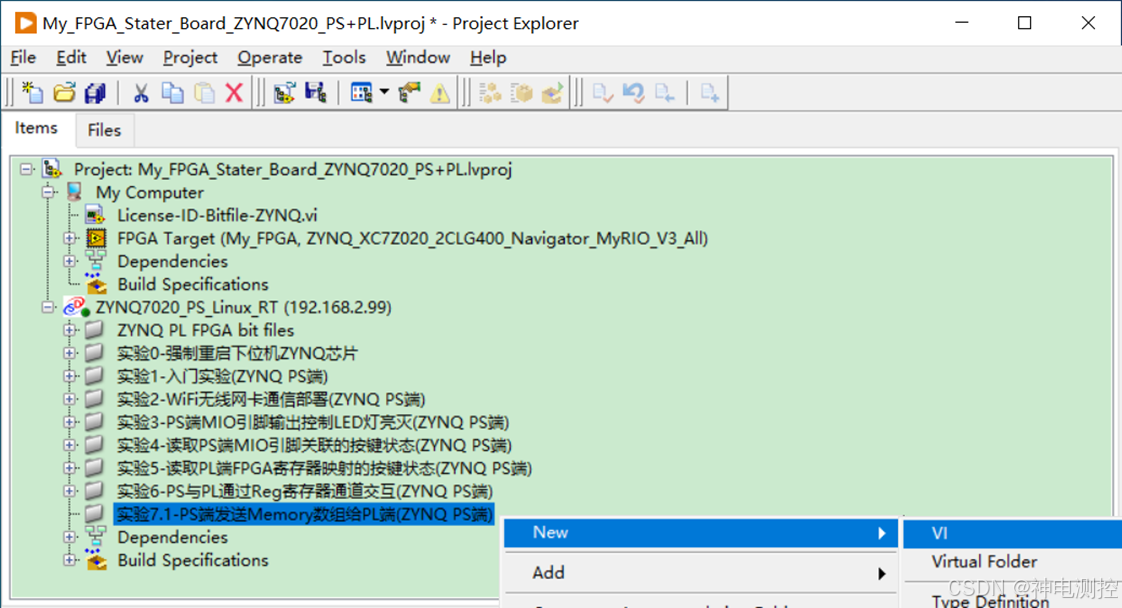Open the File menu
The height and width of the screenshot is (608, 1122).
[23, 57]
